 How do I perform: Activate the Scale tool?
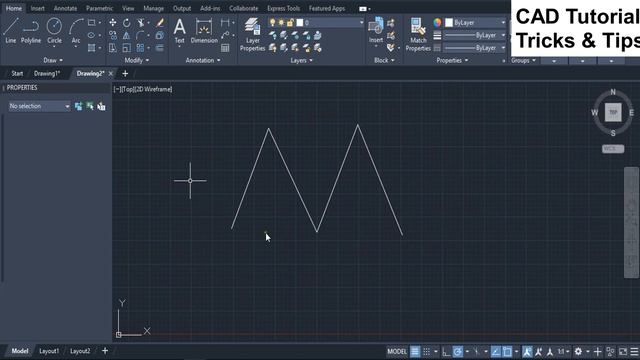point(127,48)
